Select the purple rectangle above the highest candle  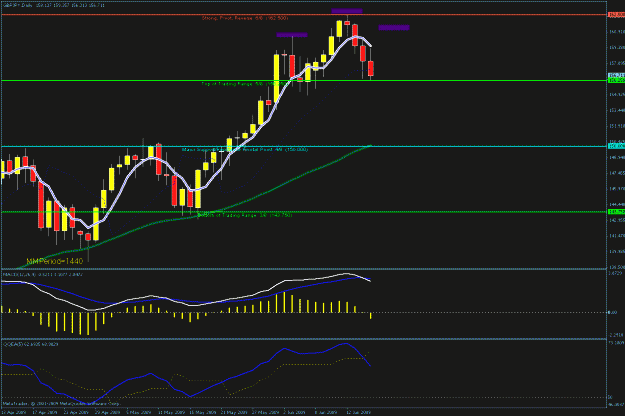point(347,11)
